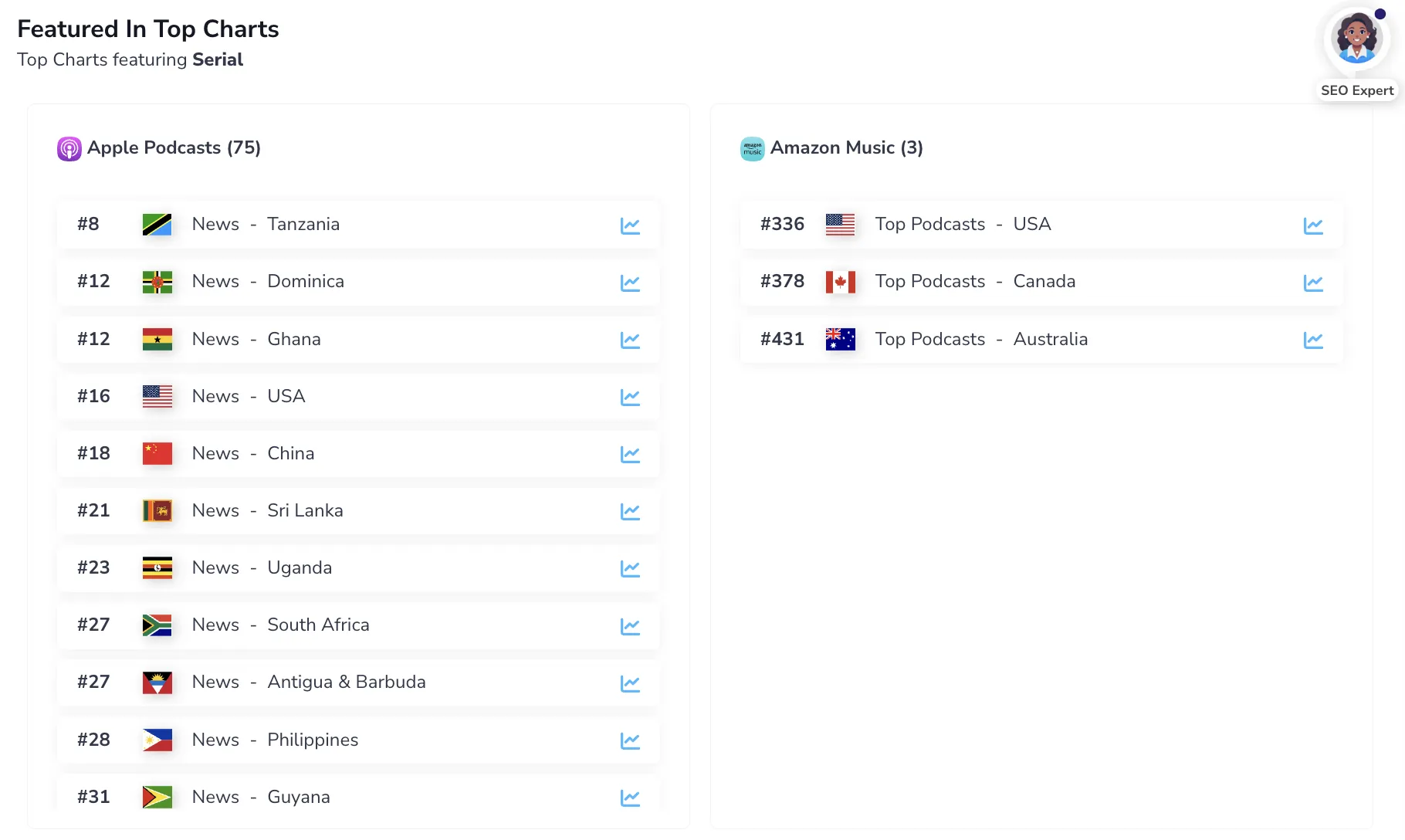Screen dimensions: 1405x840
Task: Open trend chart for News Sri Lanka
Action: [630, 511]
